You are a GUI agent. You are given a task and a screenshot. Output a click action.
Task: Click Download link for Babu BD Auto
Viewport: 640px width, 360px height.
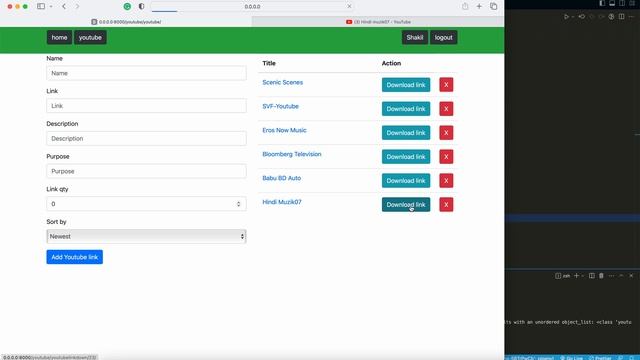406,180
